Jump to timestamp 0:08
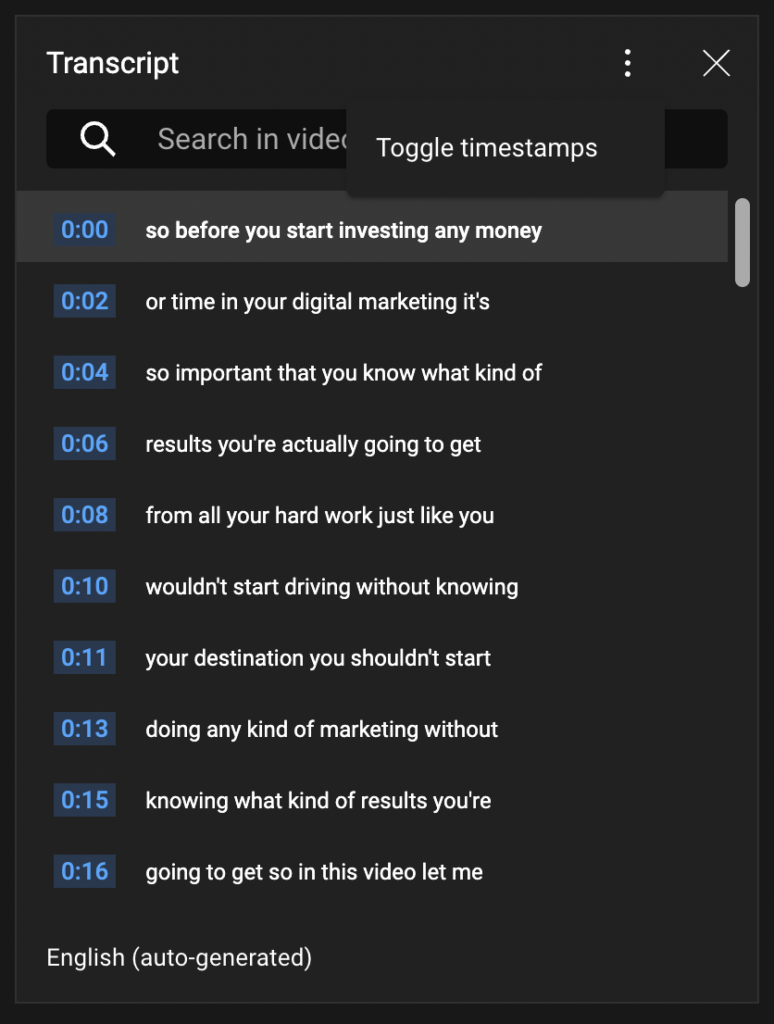The image size is (774, 1024). pyautogui.click(x=84, y=515)
